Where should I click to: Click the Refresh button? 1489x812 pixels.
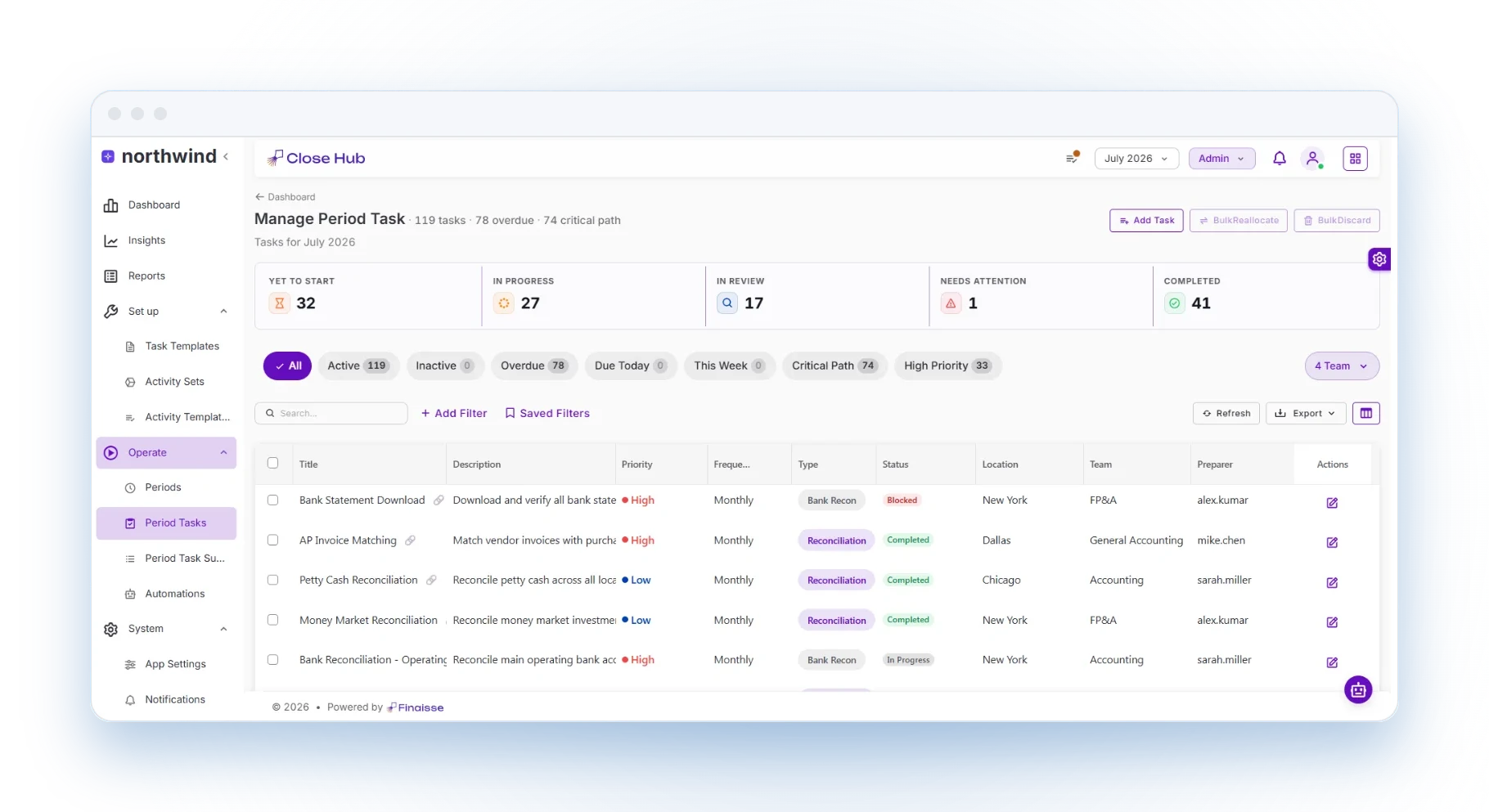coord(1226,414)
